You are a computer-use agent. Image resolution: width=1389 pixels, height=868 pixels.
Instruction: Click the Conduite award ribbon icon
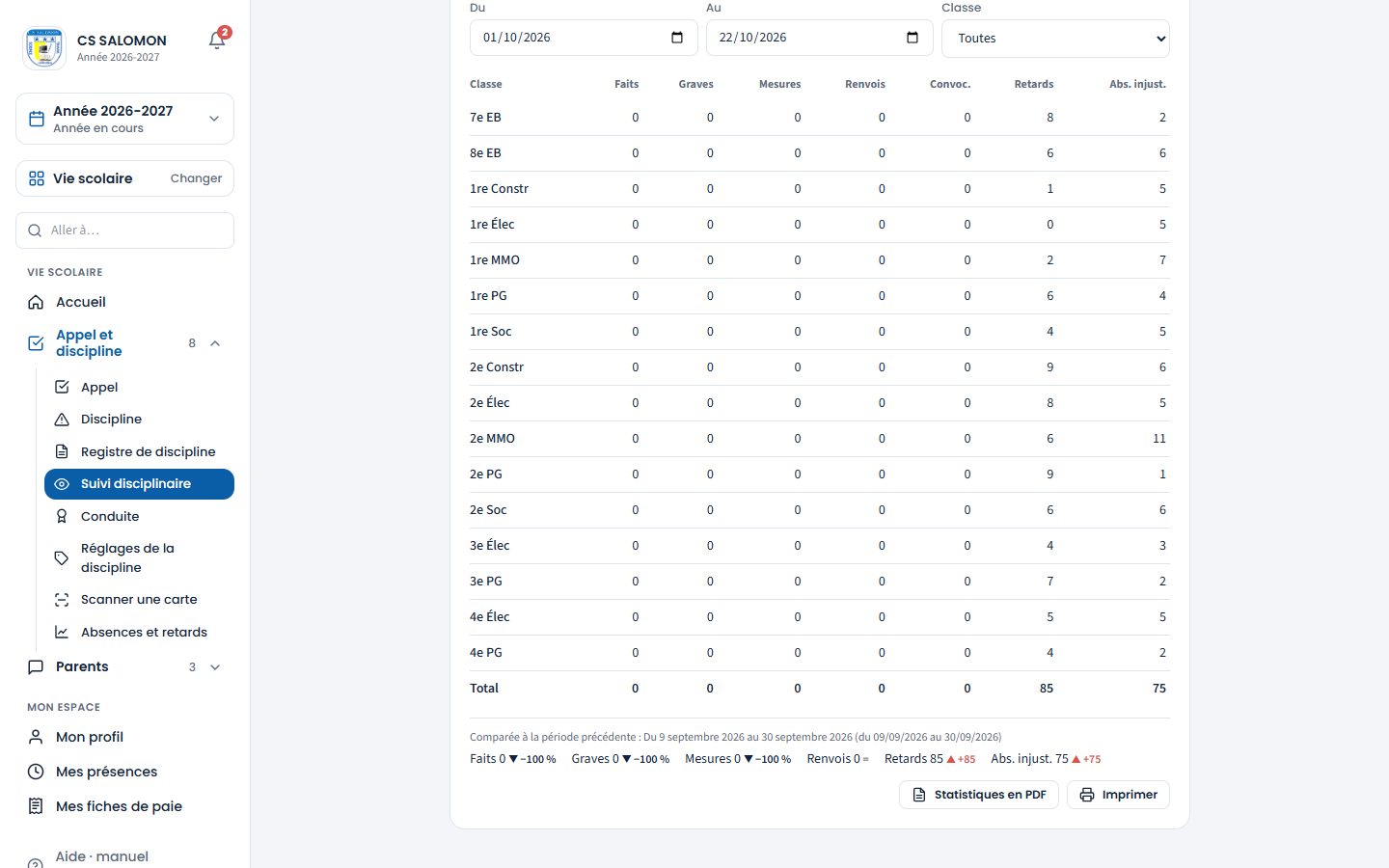click(x=62, y=516)
